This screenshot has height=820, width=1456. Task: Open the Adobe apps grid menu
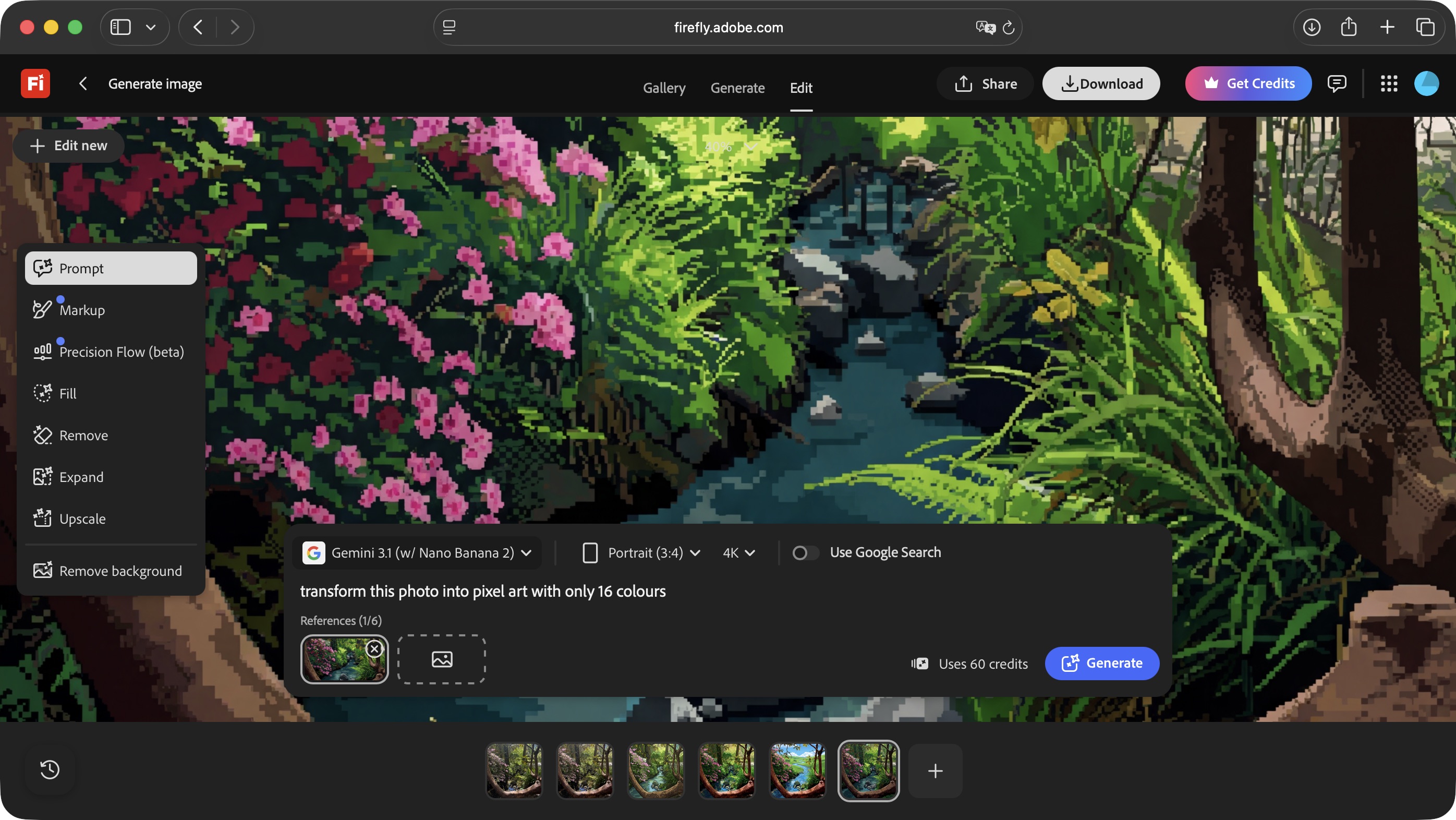[1389, 83]
